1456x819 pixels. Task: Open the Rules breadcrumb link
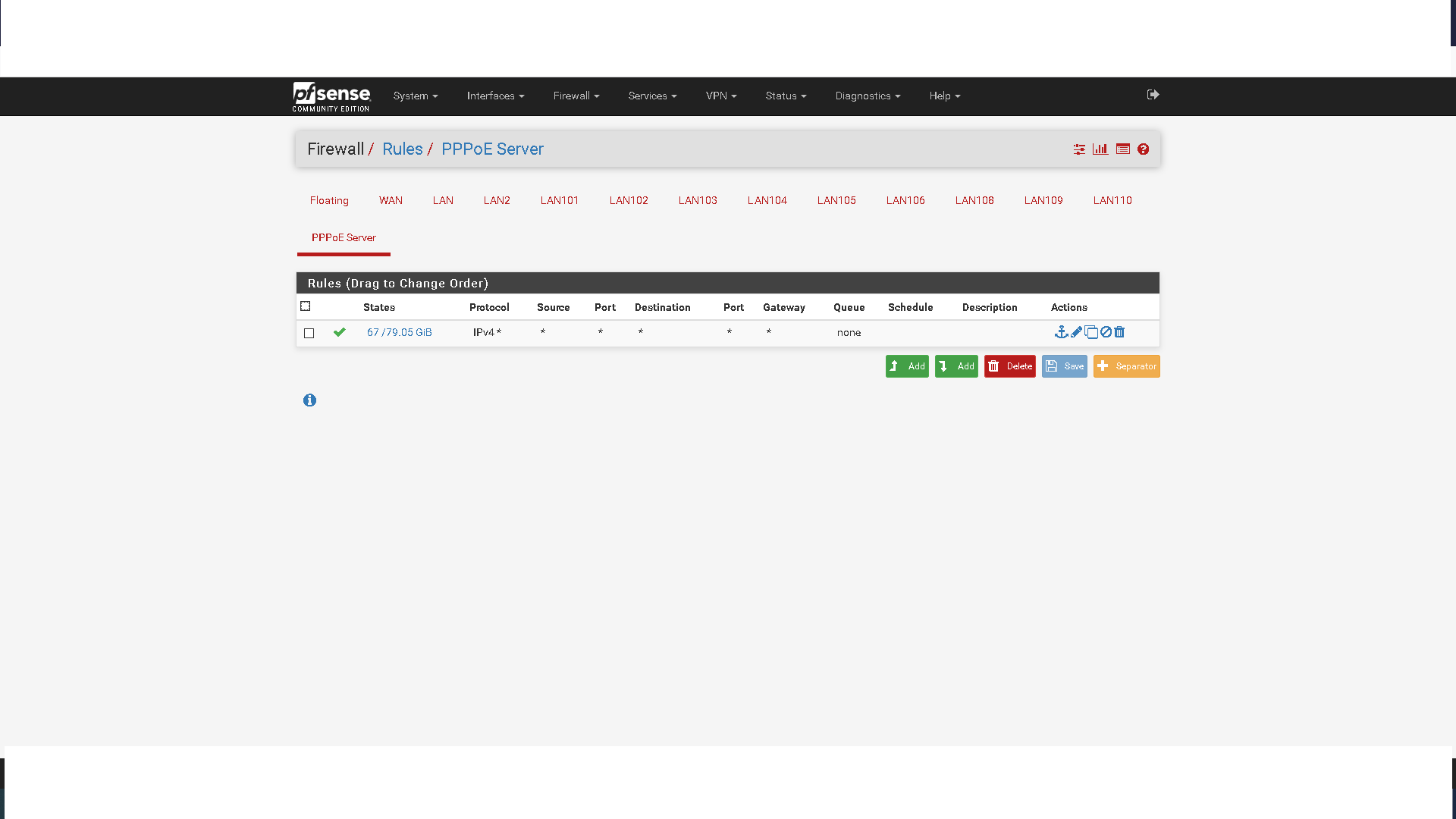[x=403, y=149]
